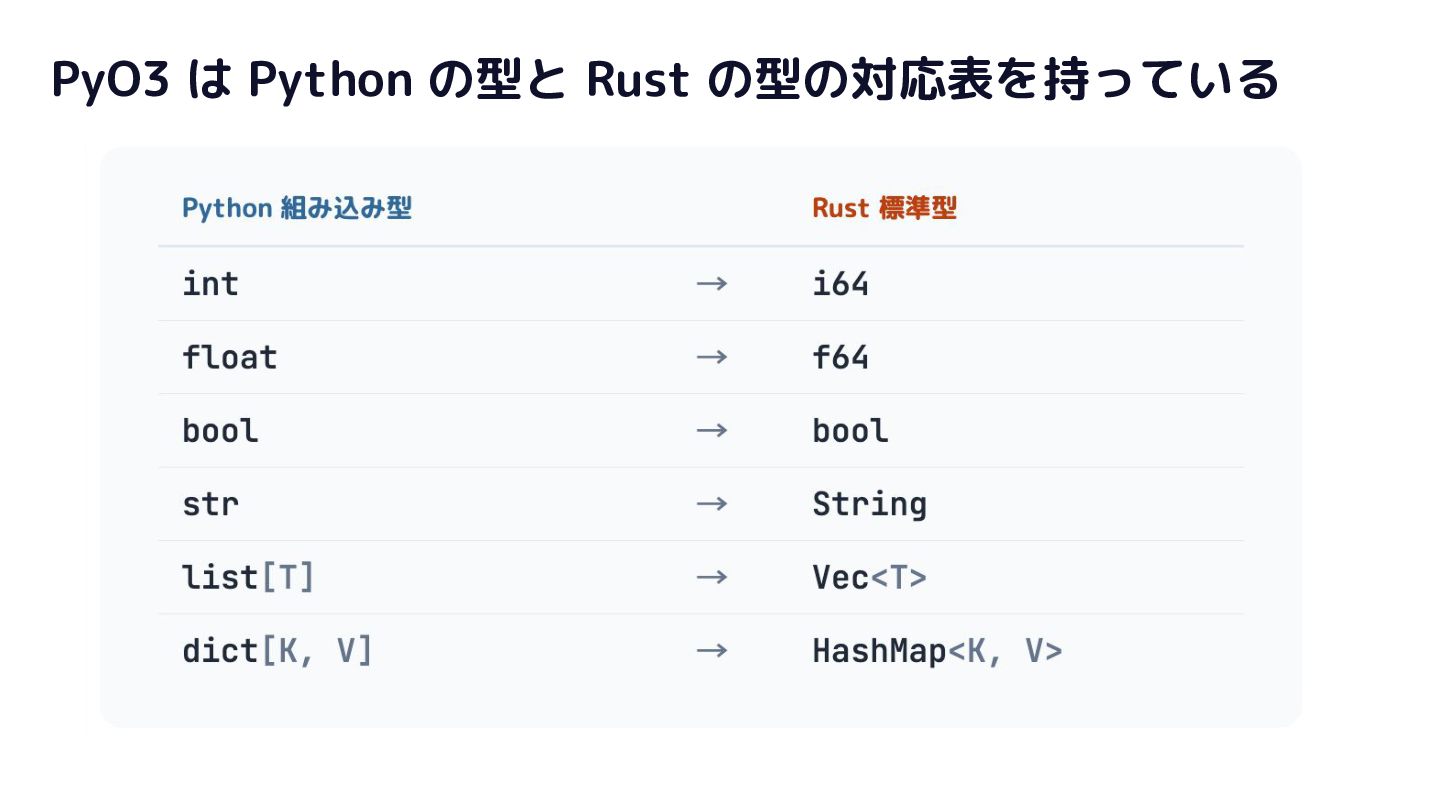Click the arrow in the bool row
The width and height of the screenshot is (1440, 810).
[712, 430]
